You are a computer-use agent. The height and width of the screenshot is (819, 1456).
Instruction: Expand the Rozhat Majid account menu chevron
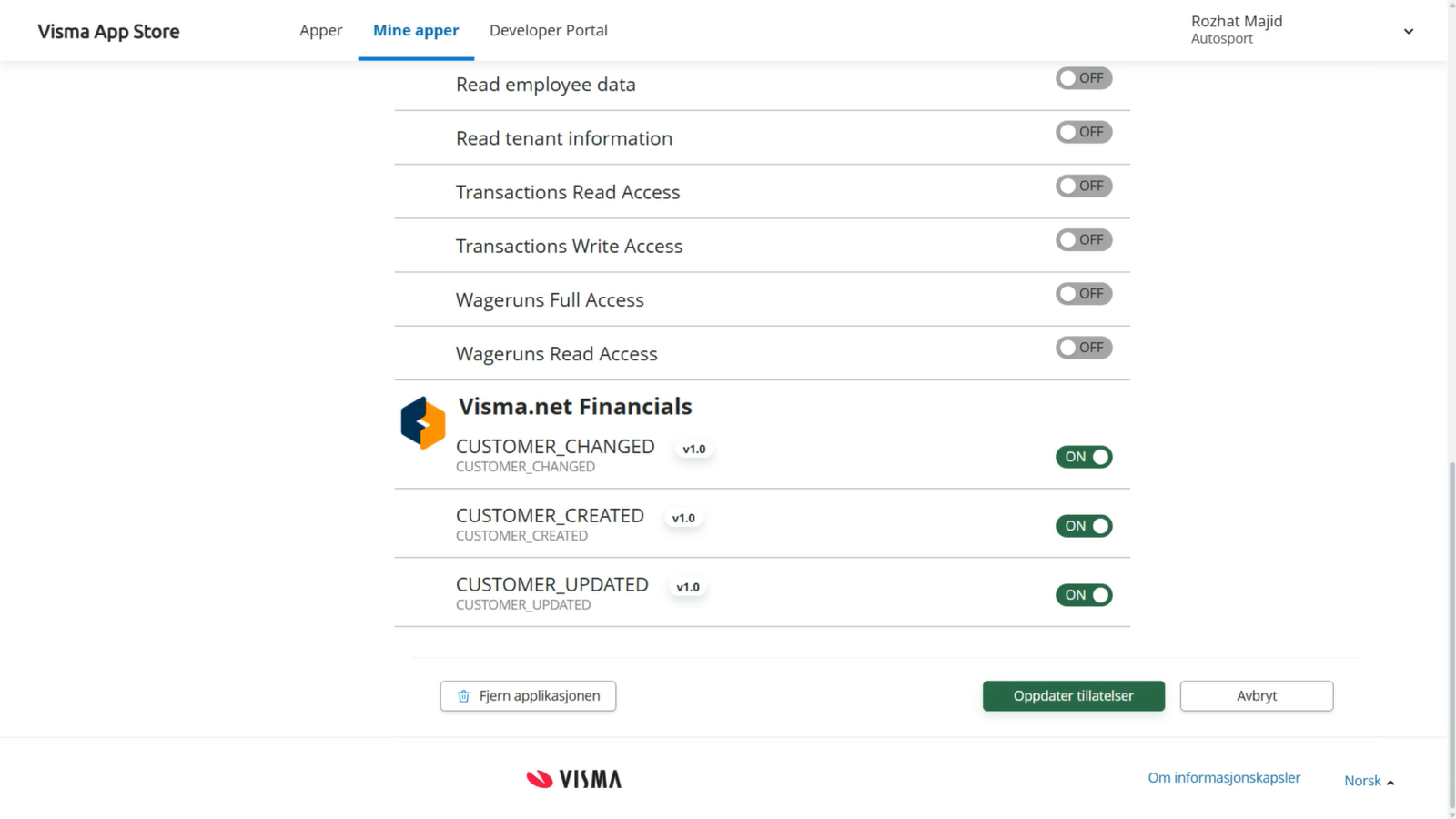[x=1408, y=31]
